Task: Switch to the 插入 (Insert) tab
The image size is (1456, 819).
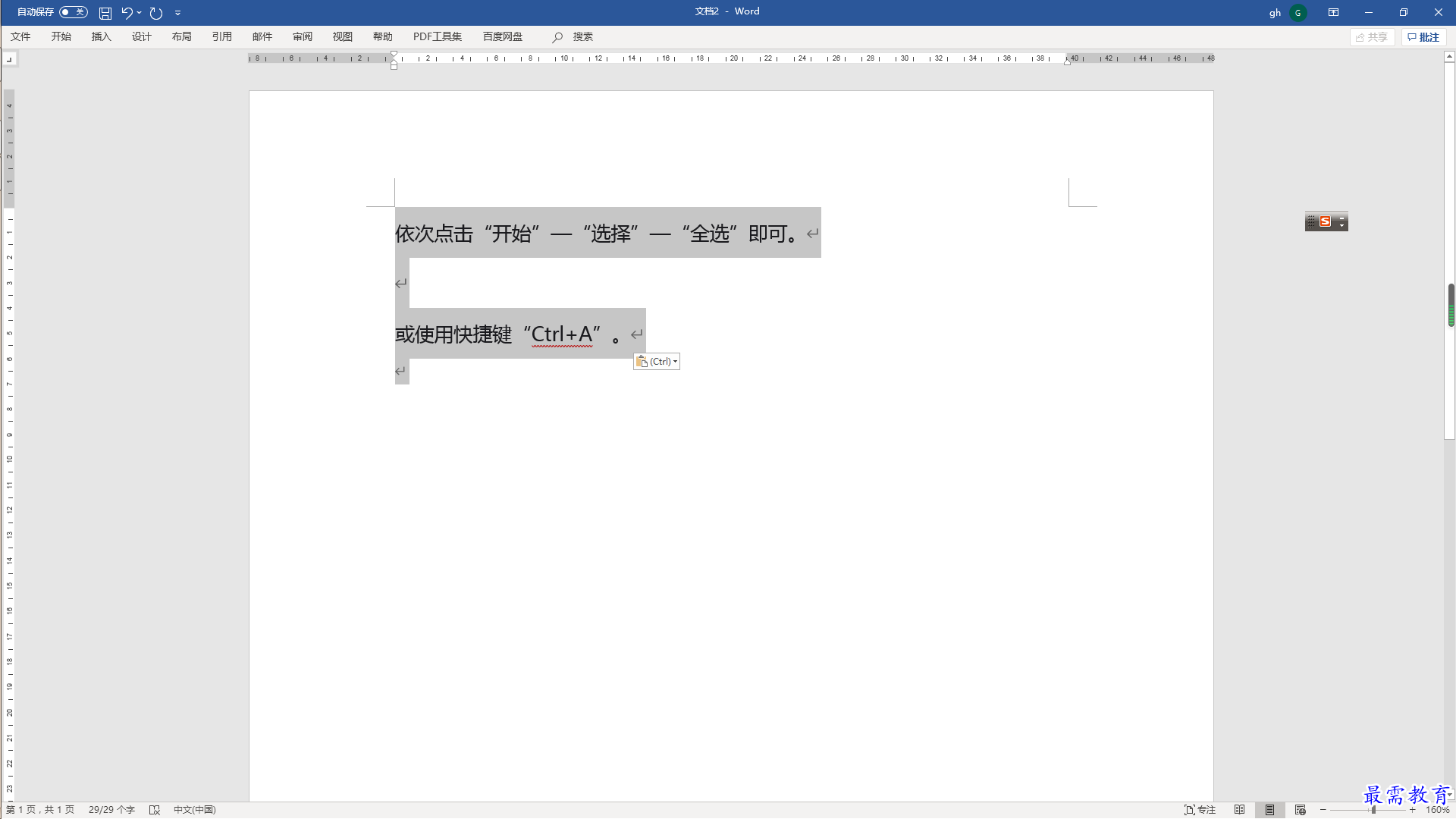Action: (x=101, y=36)
